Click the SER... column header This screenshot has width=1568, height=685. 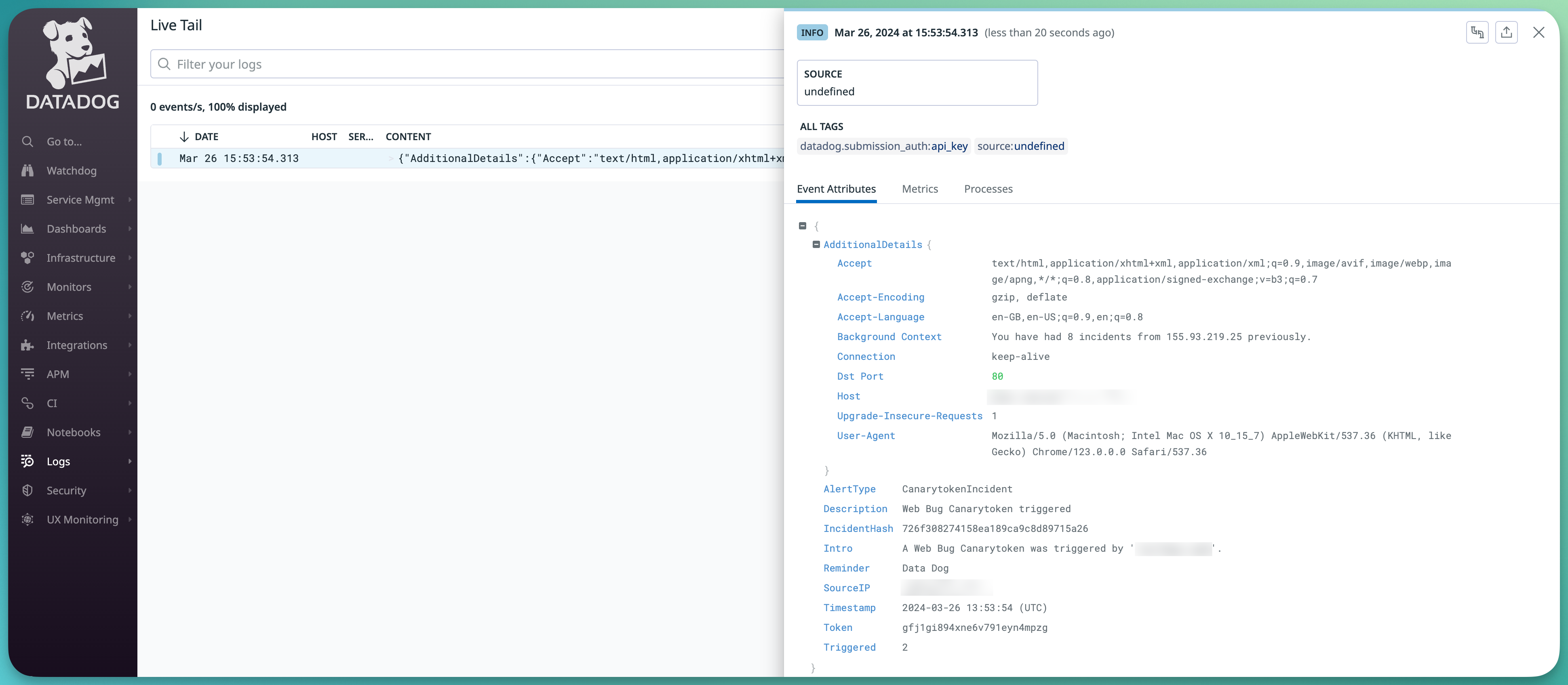tap(360, 137)
